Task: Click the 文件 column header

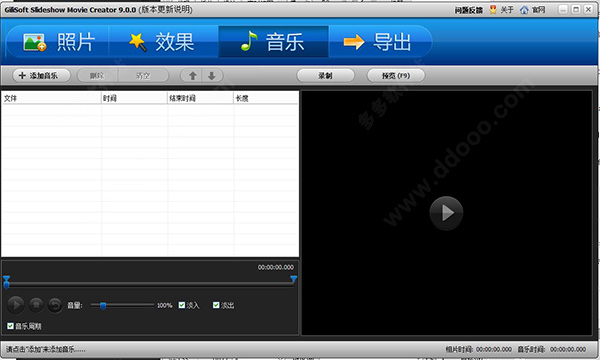Action: pyautogui.click(x=51, y=98)
